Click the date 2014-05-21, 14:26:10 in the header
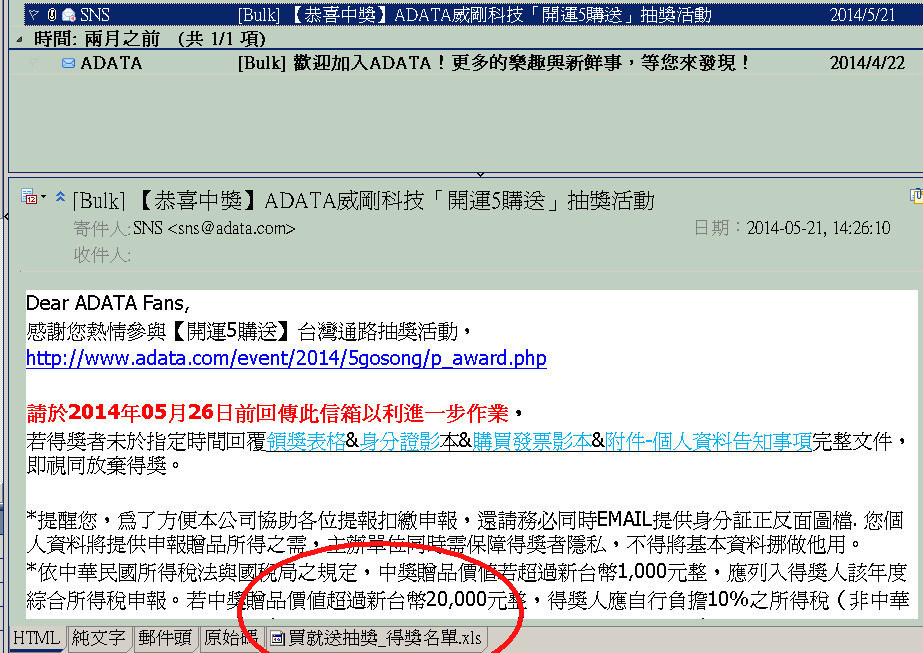The width and height of the screenshot is (923, 653). tap(818, 228)
